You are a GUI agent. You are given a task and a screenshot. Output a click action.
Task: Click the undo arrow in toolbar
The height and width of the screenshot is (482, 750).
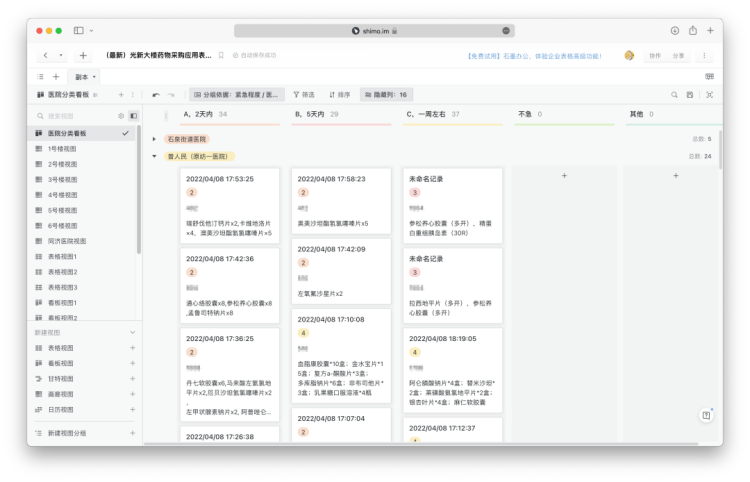pos(156,95)
